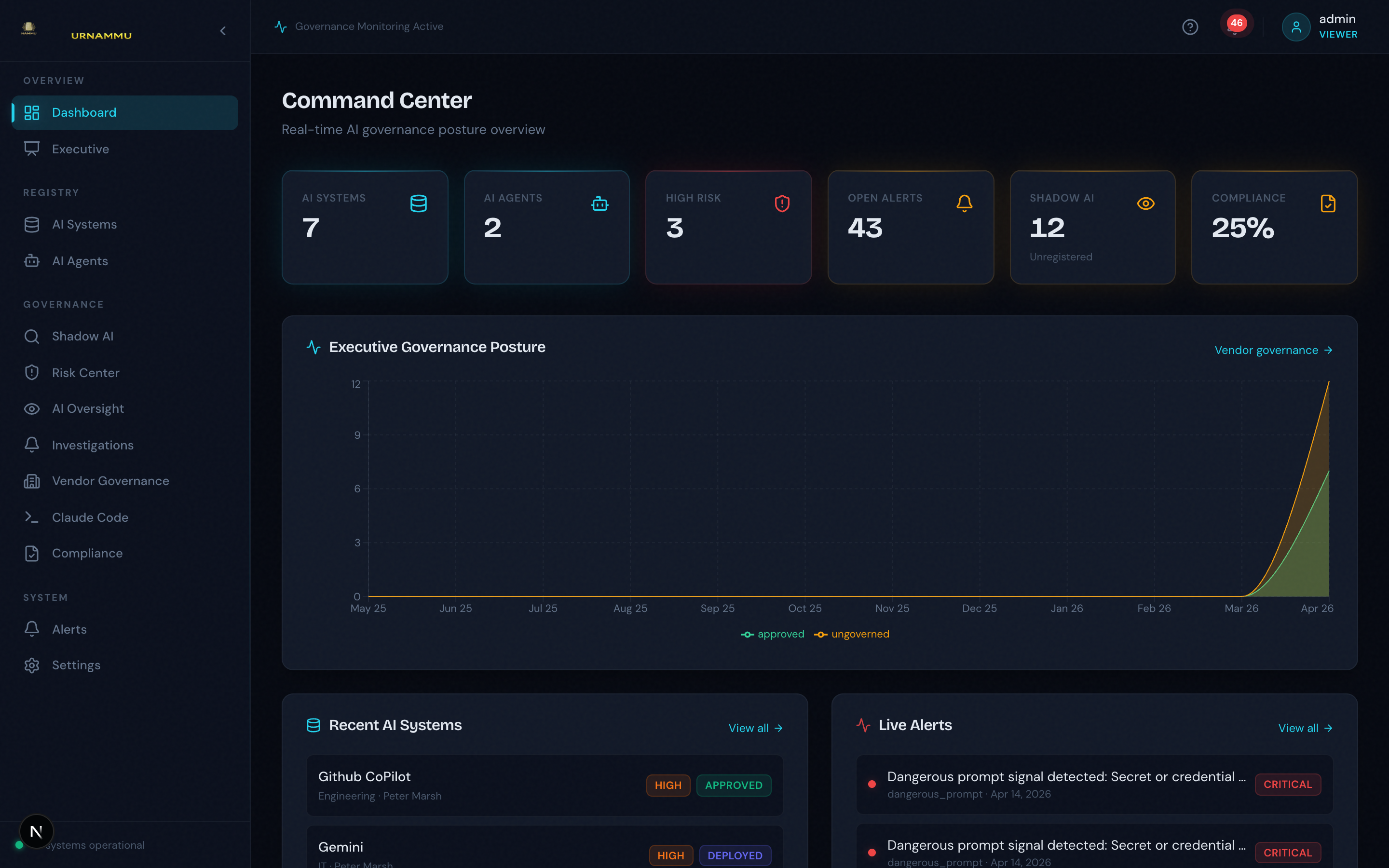The image size is (1389, 868).
Task: Expand Vendor governance via the arrow link
Action: point(1274,350)
